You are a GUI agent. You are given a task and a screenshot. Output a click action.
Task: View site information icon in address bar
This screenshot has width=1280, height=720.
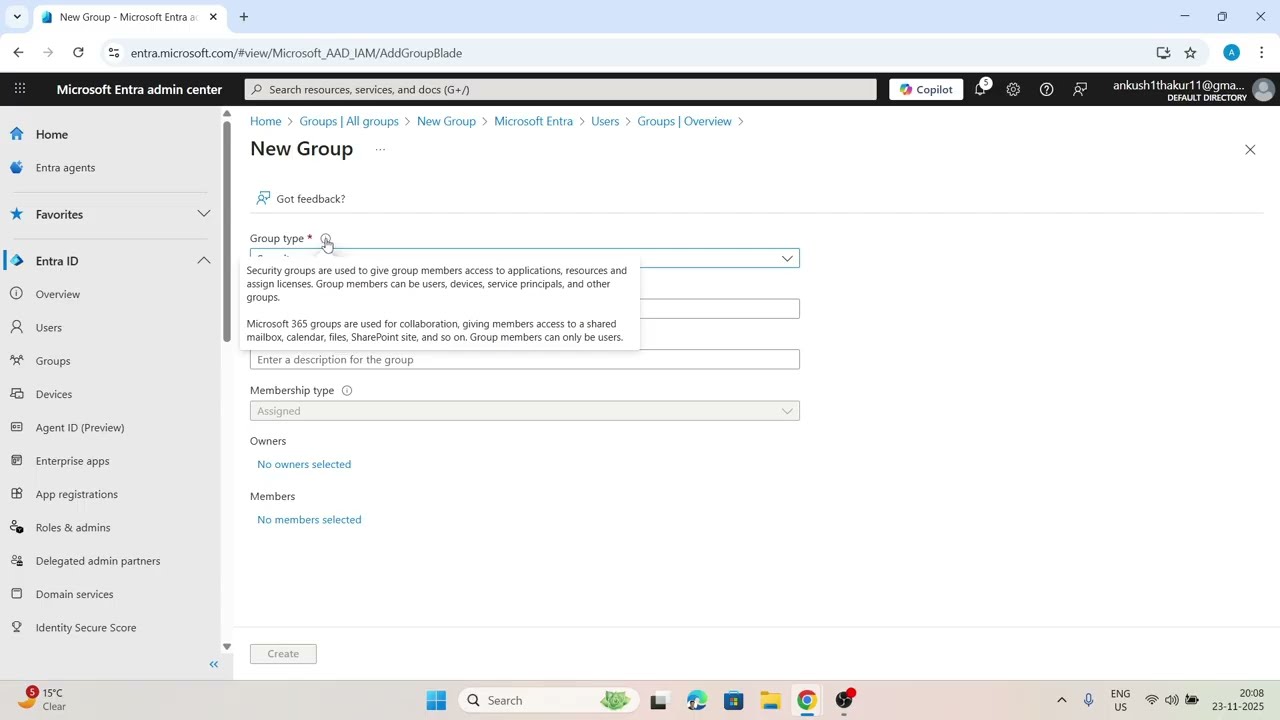coord(114,53)
